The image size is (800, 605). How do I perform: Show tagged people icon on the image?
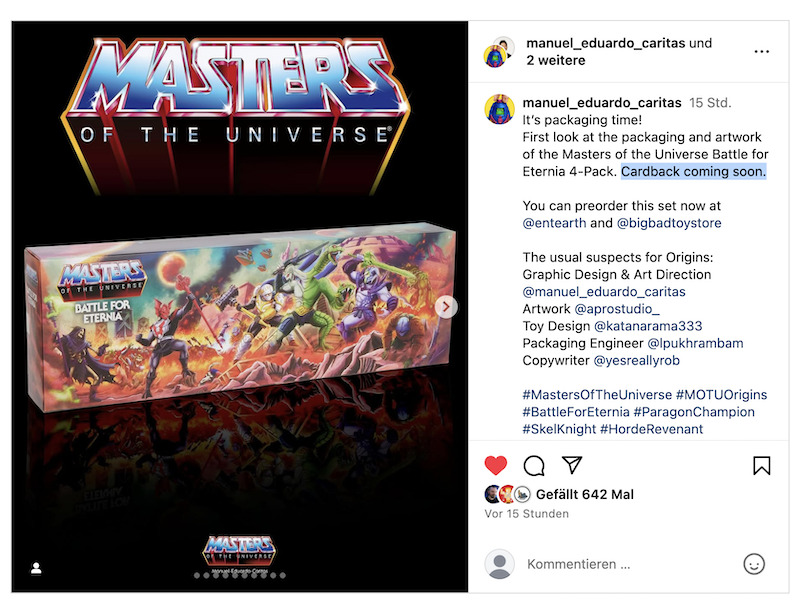tap(36, 568)
